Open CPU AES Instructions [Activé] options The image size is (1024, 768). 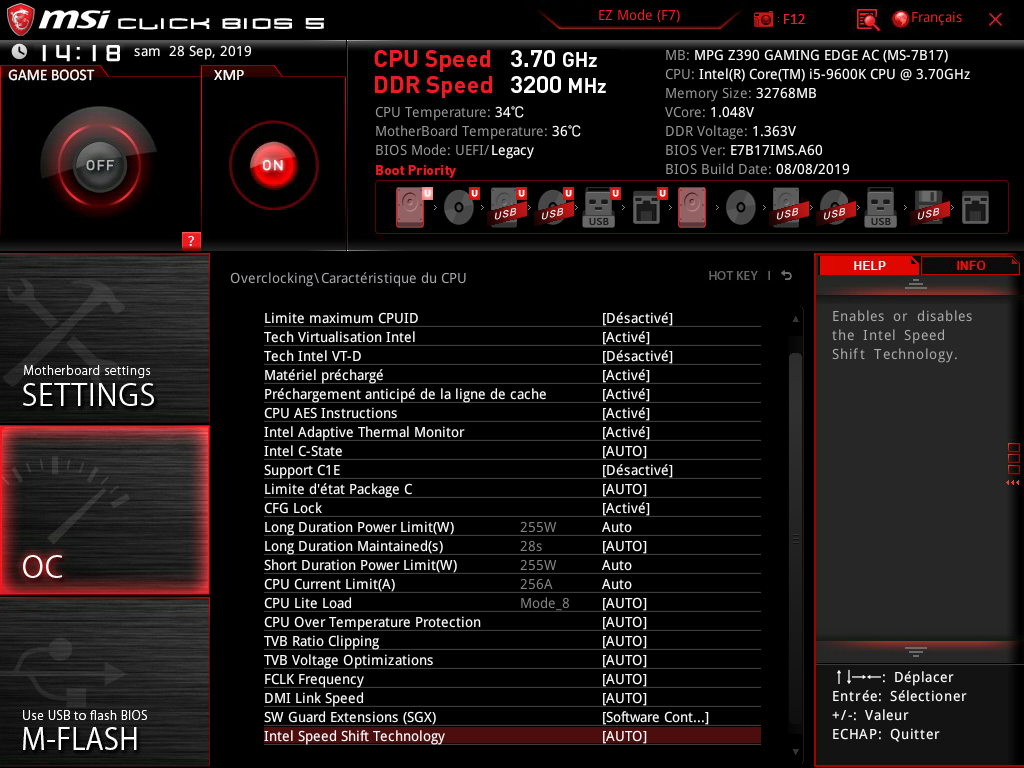[626, 413]
